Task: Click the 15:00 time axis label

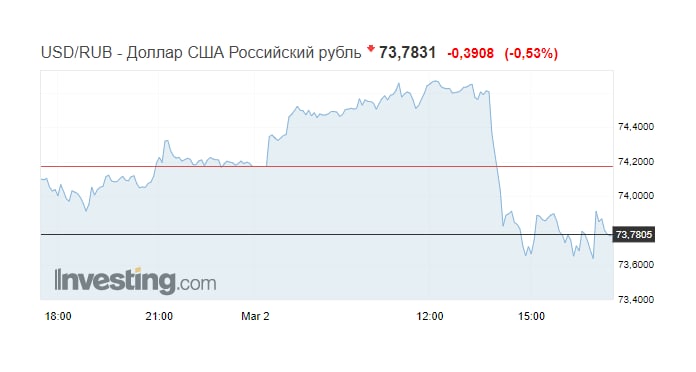Action: (531, 316)
